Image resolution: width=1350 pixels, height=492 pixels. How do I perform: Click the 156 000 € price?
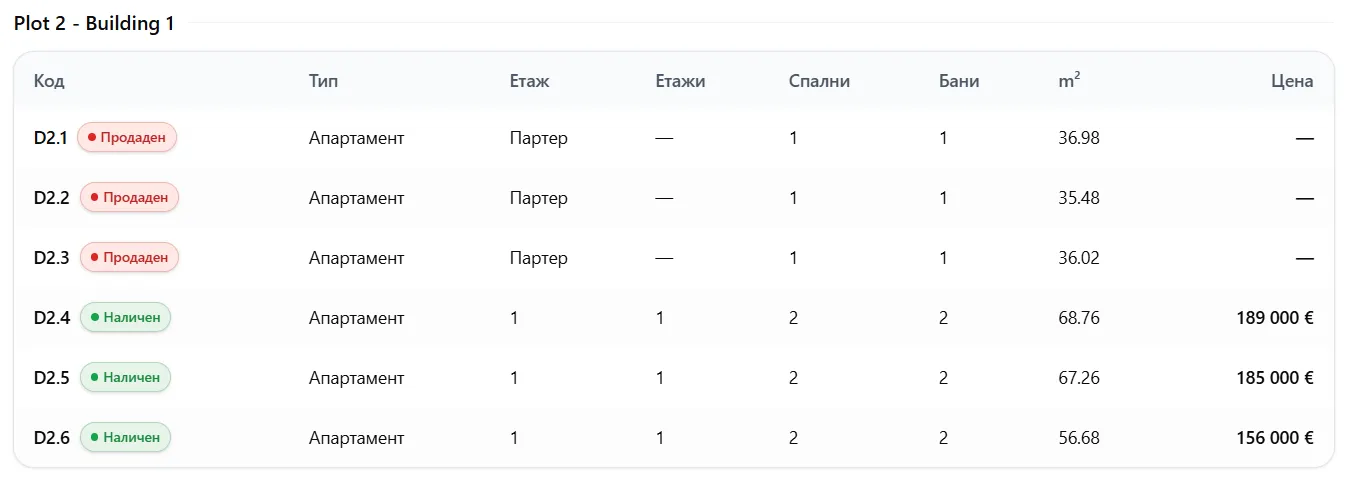(x=1274, y=438)
